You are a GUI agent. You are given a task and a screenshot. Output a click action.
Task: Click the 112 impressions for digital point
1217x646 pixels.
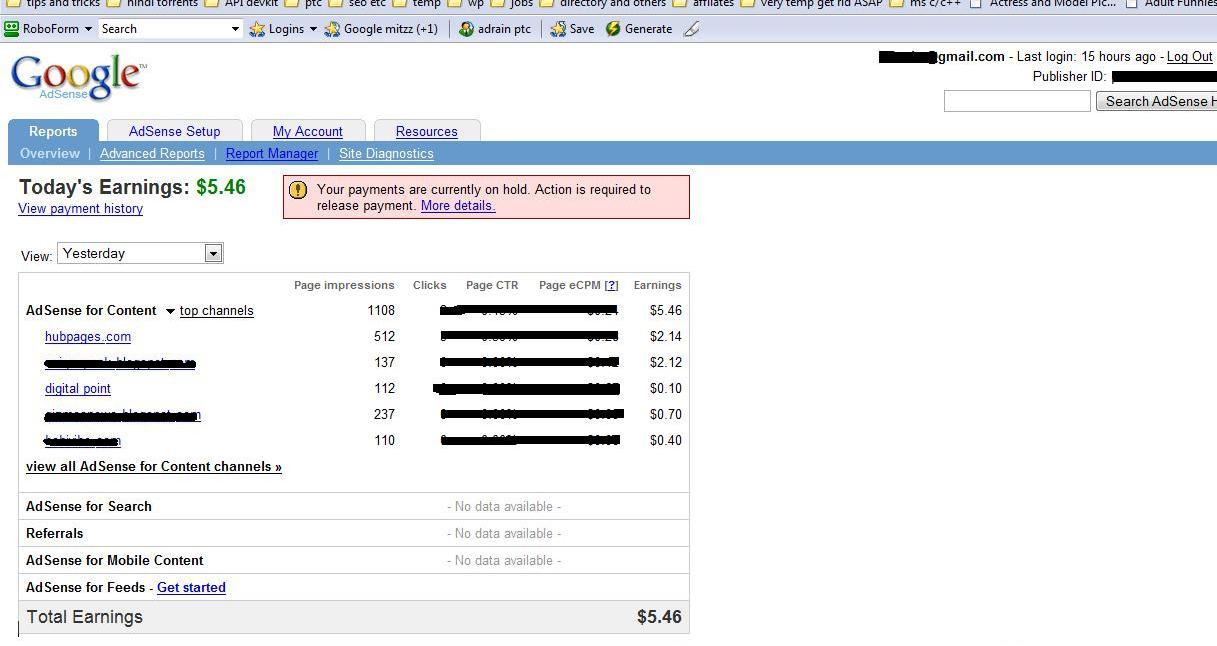coord(384,389)
